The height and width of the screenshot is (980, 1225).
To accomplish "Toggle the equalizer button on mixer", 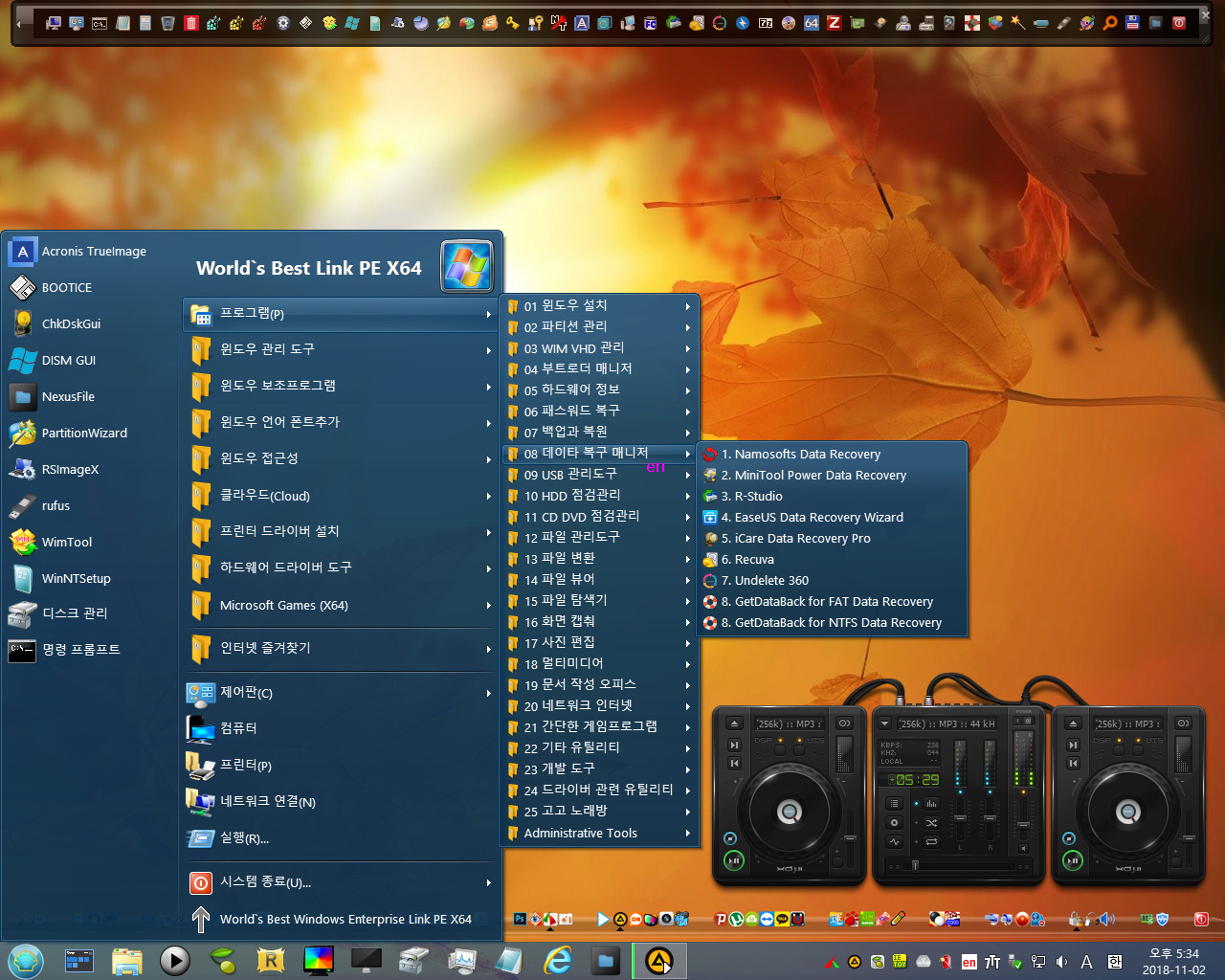I will click(931, 804).
